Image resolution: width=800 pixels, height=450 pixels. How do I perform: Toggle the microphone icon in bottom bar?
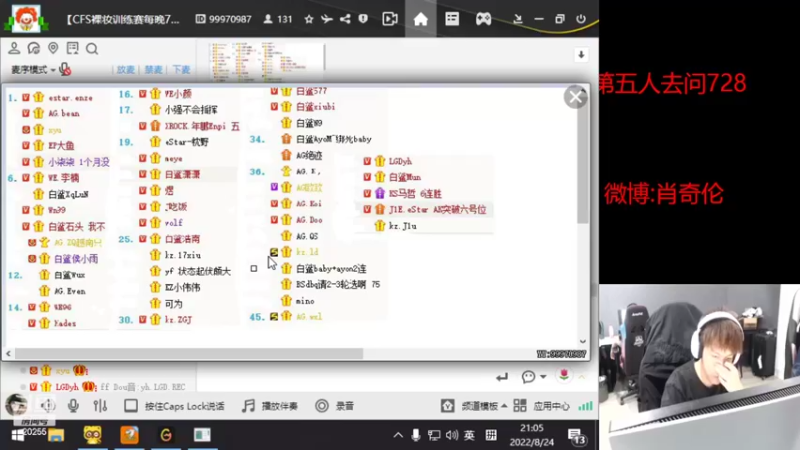coord(73,406)
